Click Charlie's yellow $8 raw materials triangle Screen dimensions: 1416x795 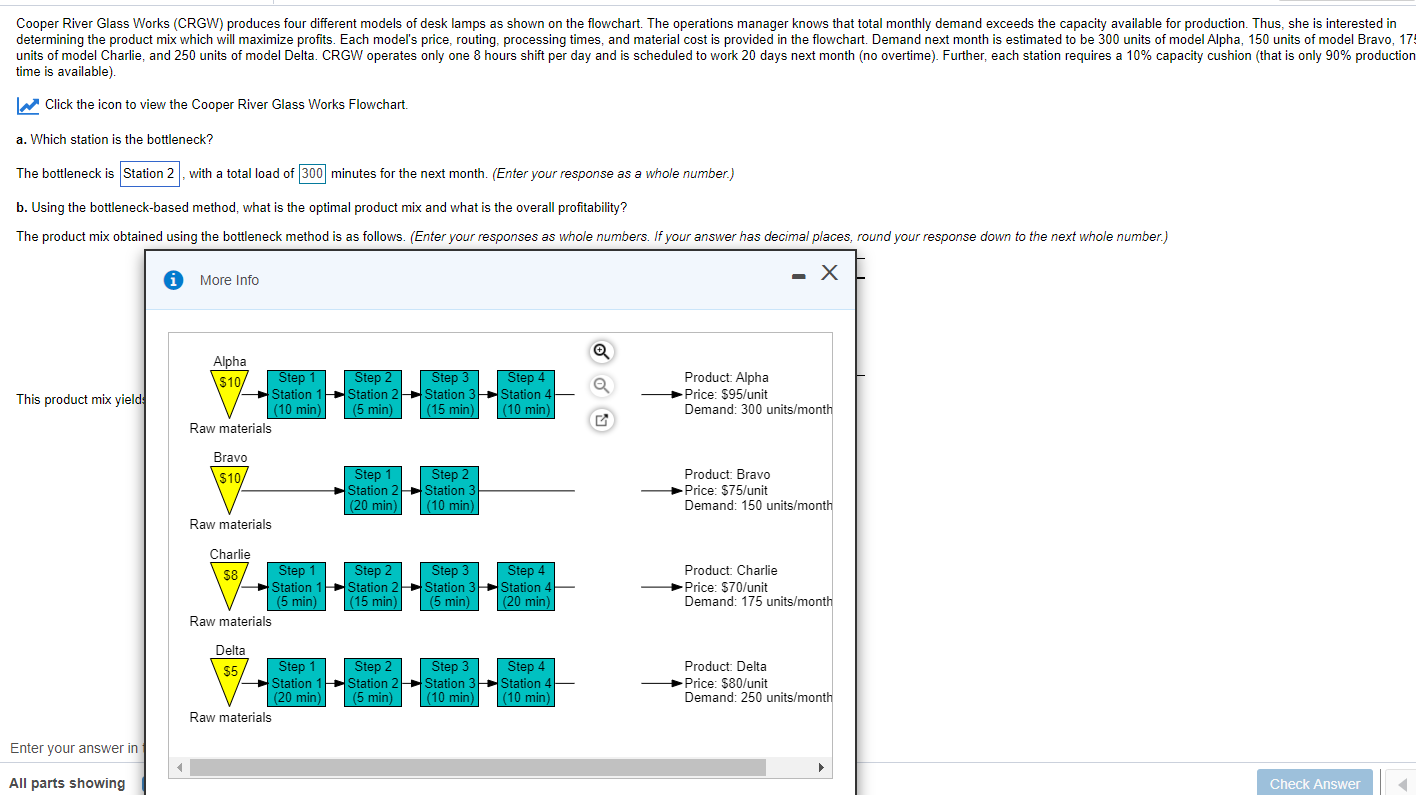point(231,588)
